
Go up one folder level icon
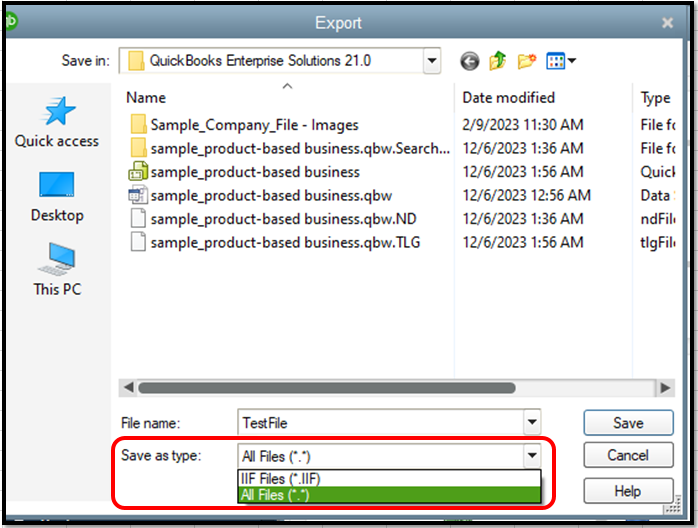click(x=498, y=61)
